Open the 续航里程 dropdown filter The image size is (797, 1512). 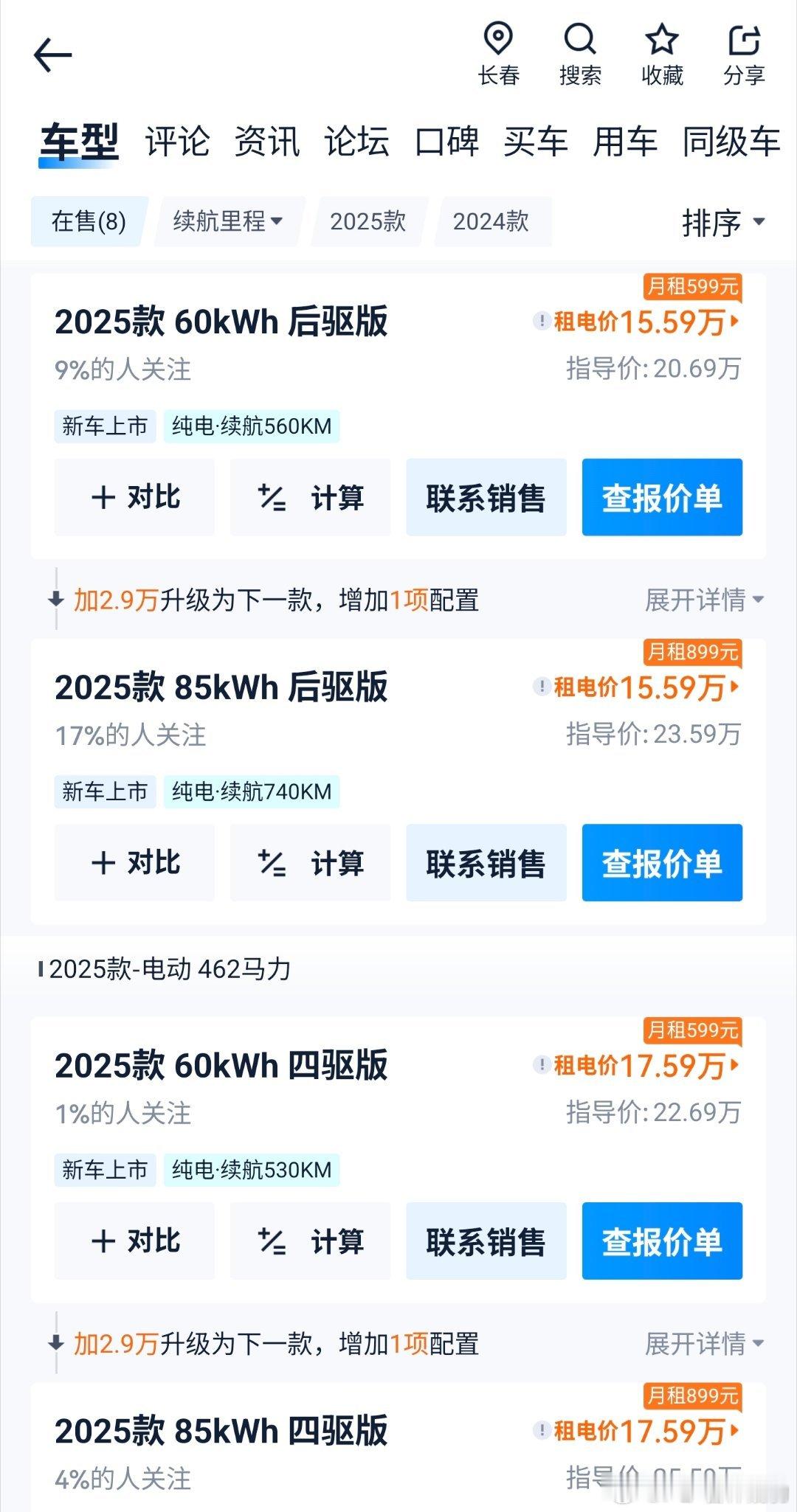click(x=228, y=221)
